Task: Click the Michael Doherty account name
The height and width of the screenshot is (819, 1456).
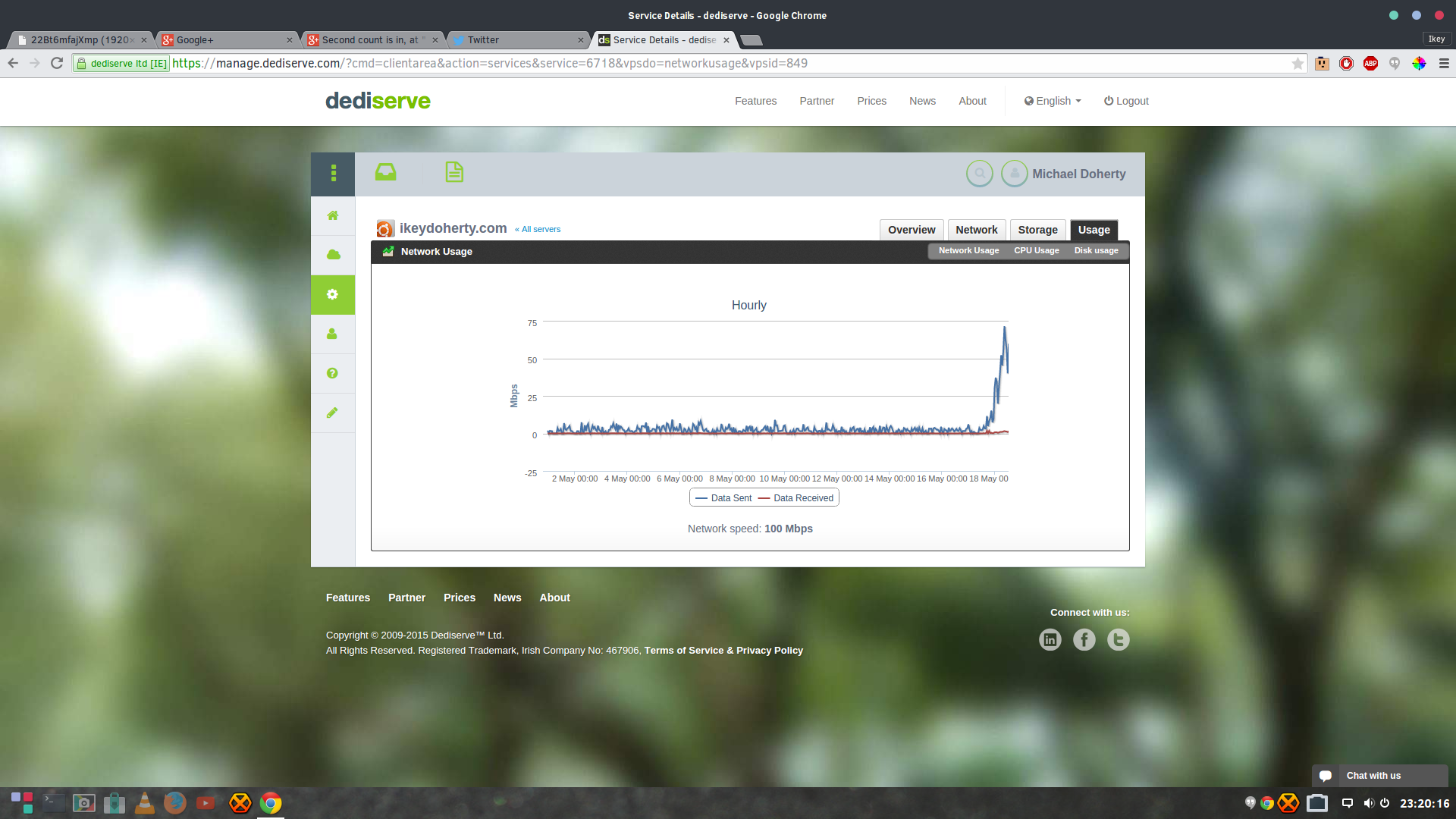Action: 1078,174
